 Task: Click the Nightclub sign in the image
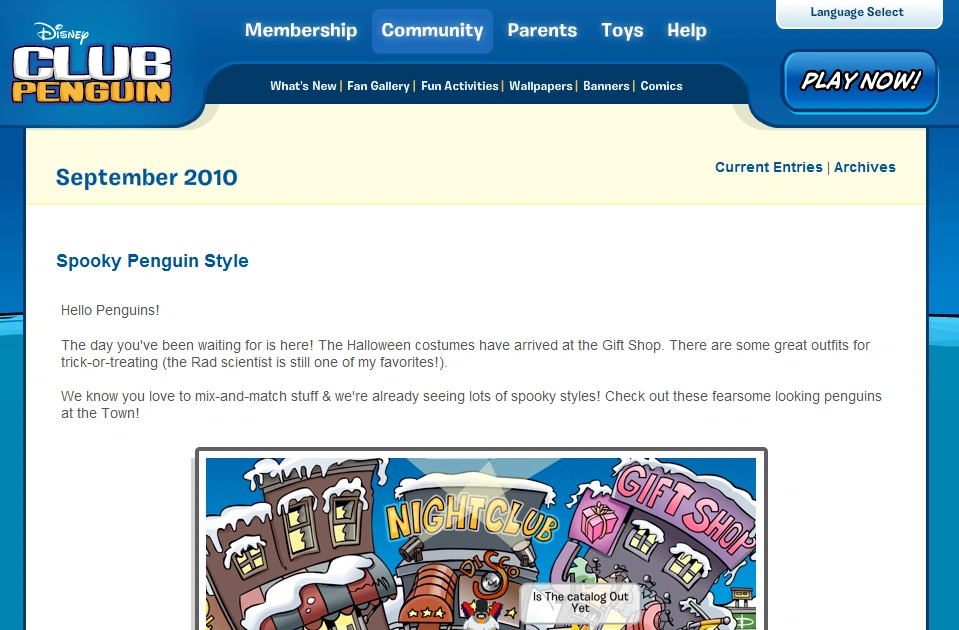click(472, 517)
